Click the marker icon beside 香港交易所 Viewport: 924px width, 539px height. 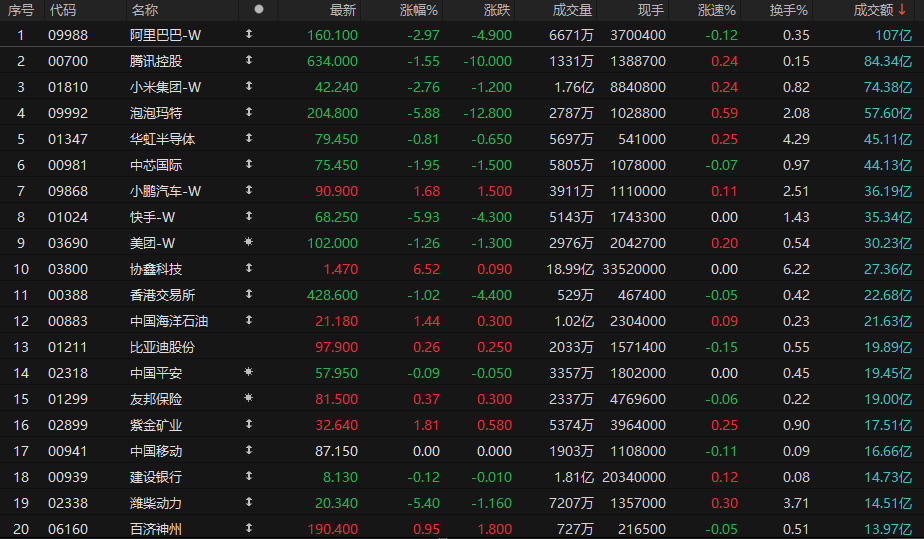(249, 294)
